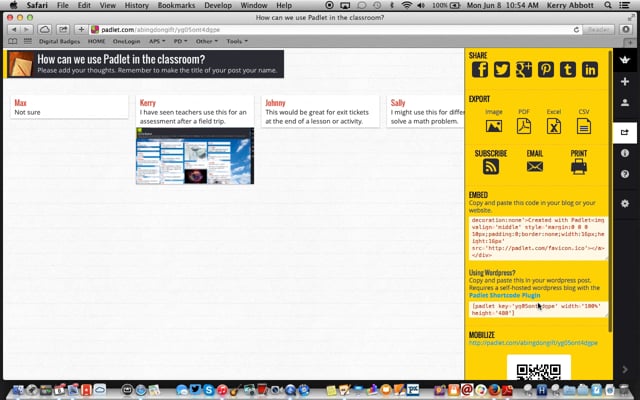Reload the page in Safari
This screenshot has width=640, height=400.
(576, 29)
